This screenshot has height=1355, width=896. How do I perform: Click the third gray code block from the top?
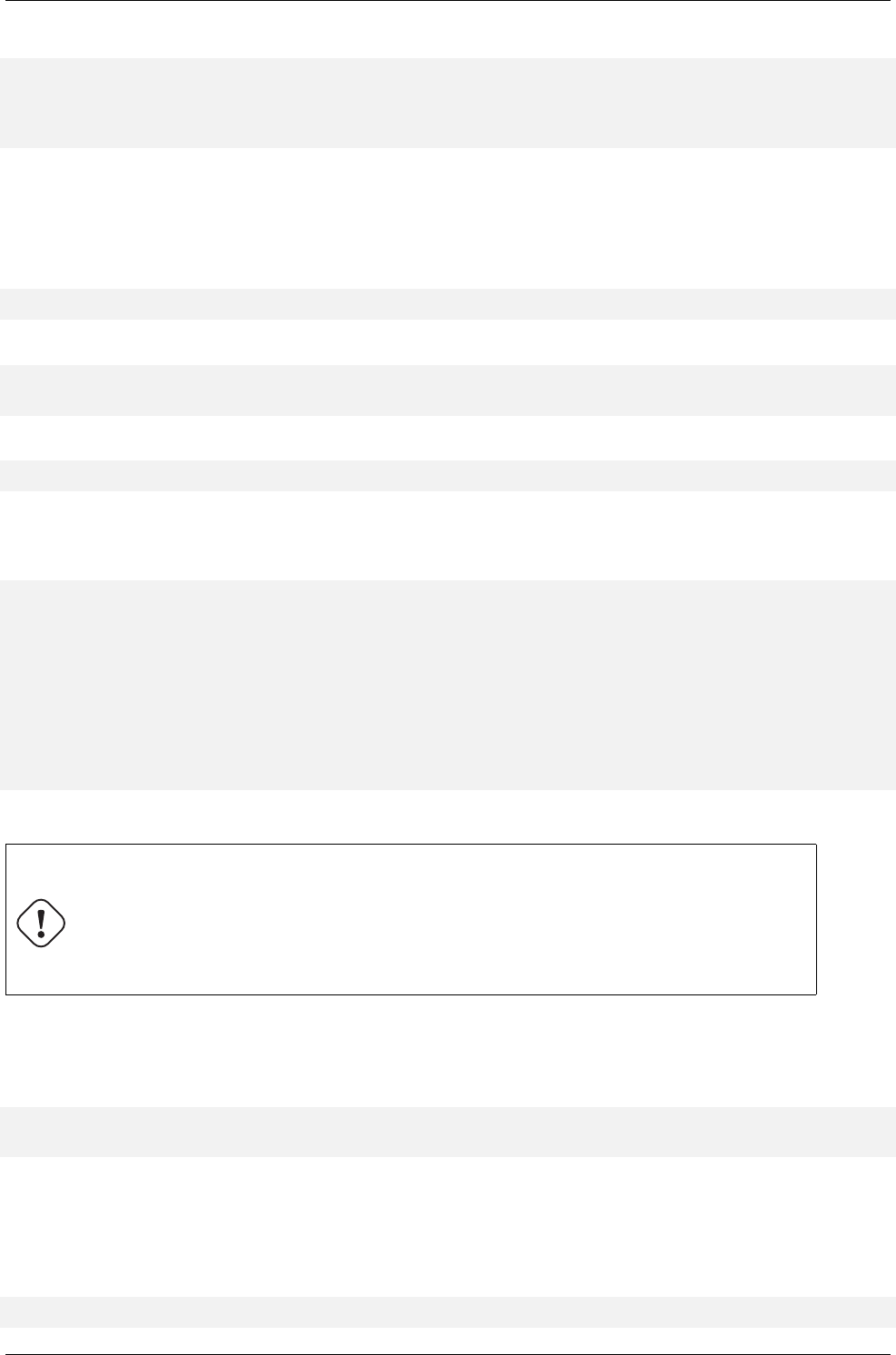click(448, 390)
